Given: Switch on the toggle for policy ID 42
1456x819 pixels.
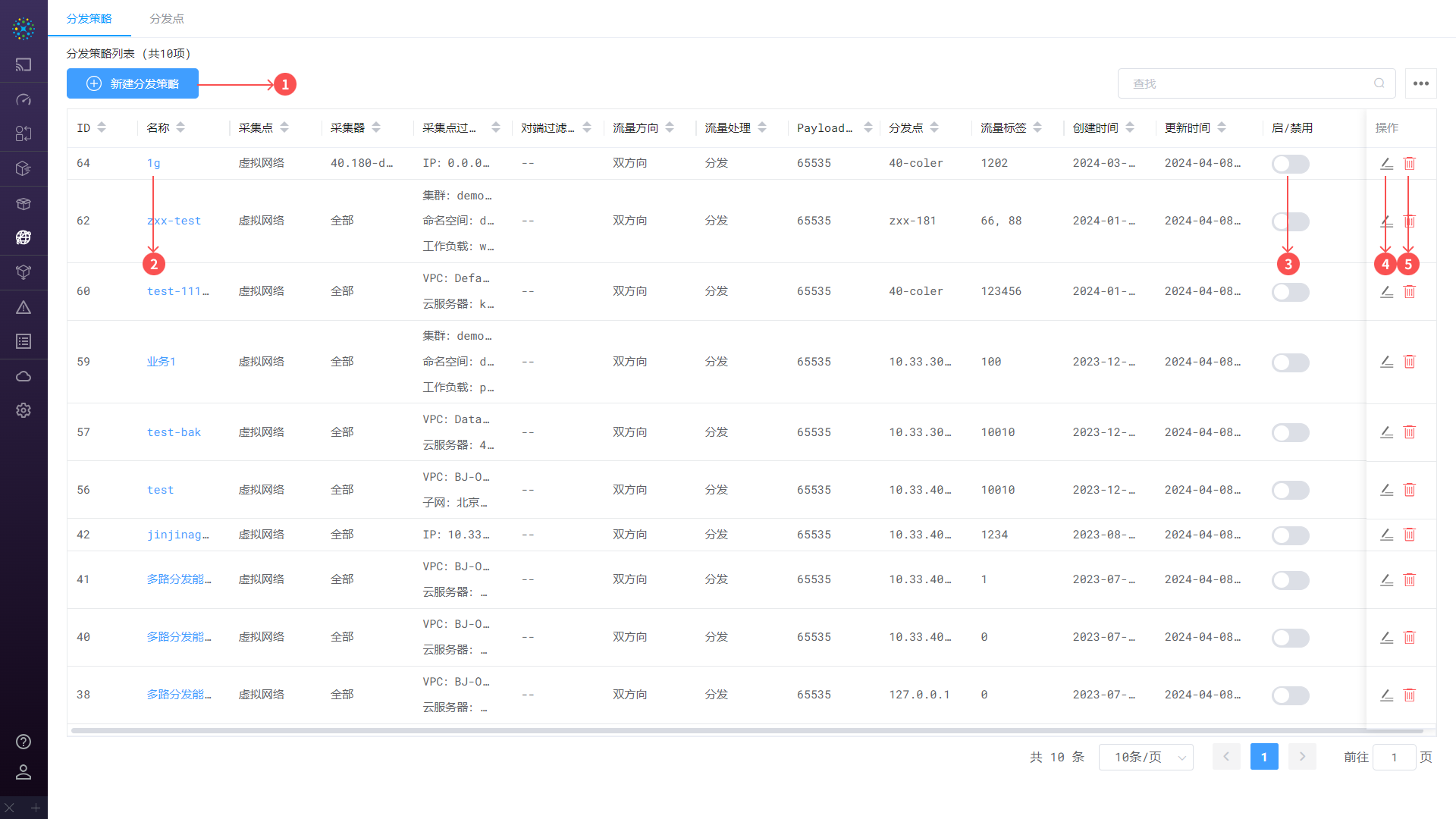Looking at the screenshot, I should 1290,535.
